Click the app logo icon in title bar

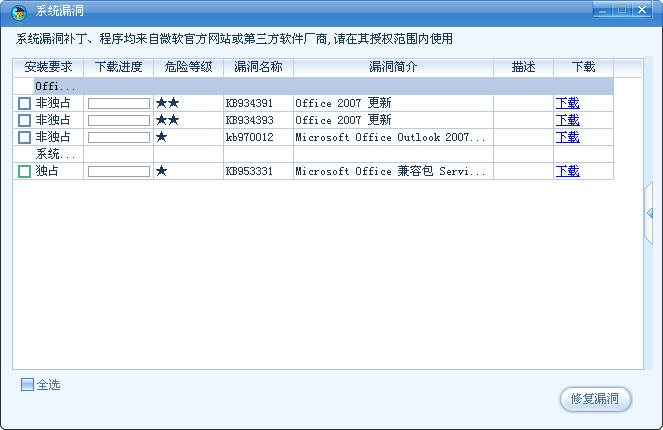(19, 12)
